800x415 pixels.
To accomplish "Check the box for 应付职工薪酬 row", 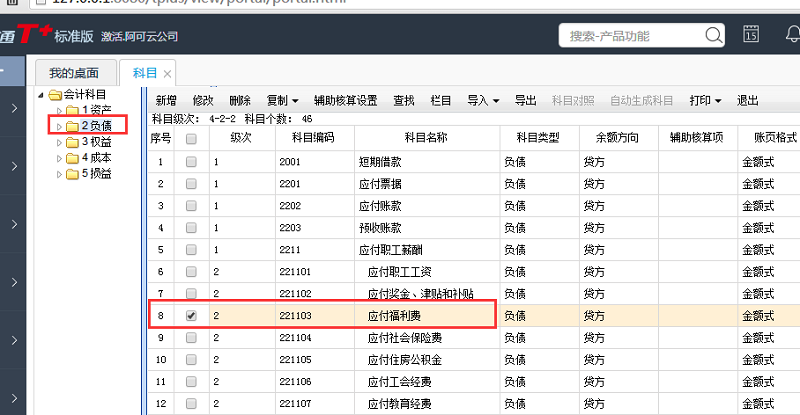I will [191, 250].
